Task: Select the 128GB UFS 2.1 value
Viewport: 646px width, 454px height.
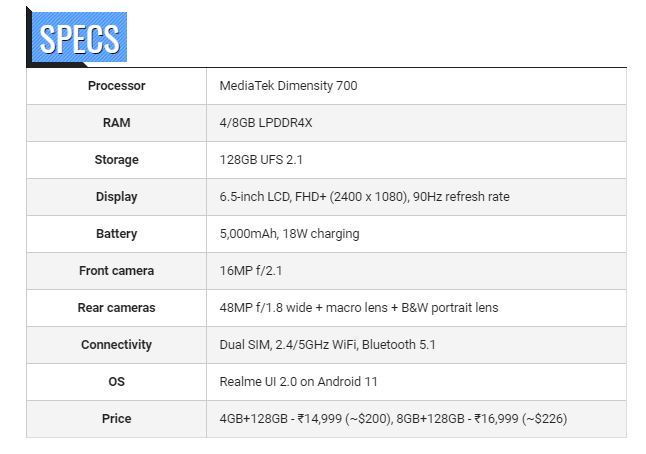Action: (262, 160)
